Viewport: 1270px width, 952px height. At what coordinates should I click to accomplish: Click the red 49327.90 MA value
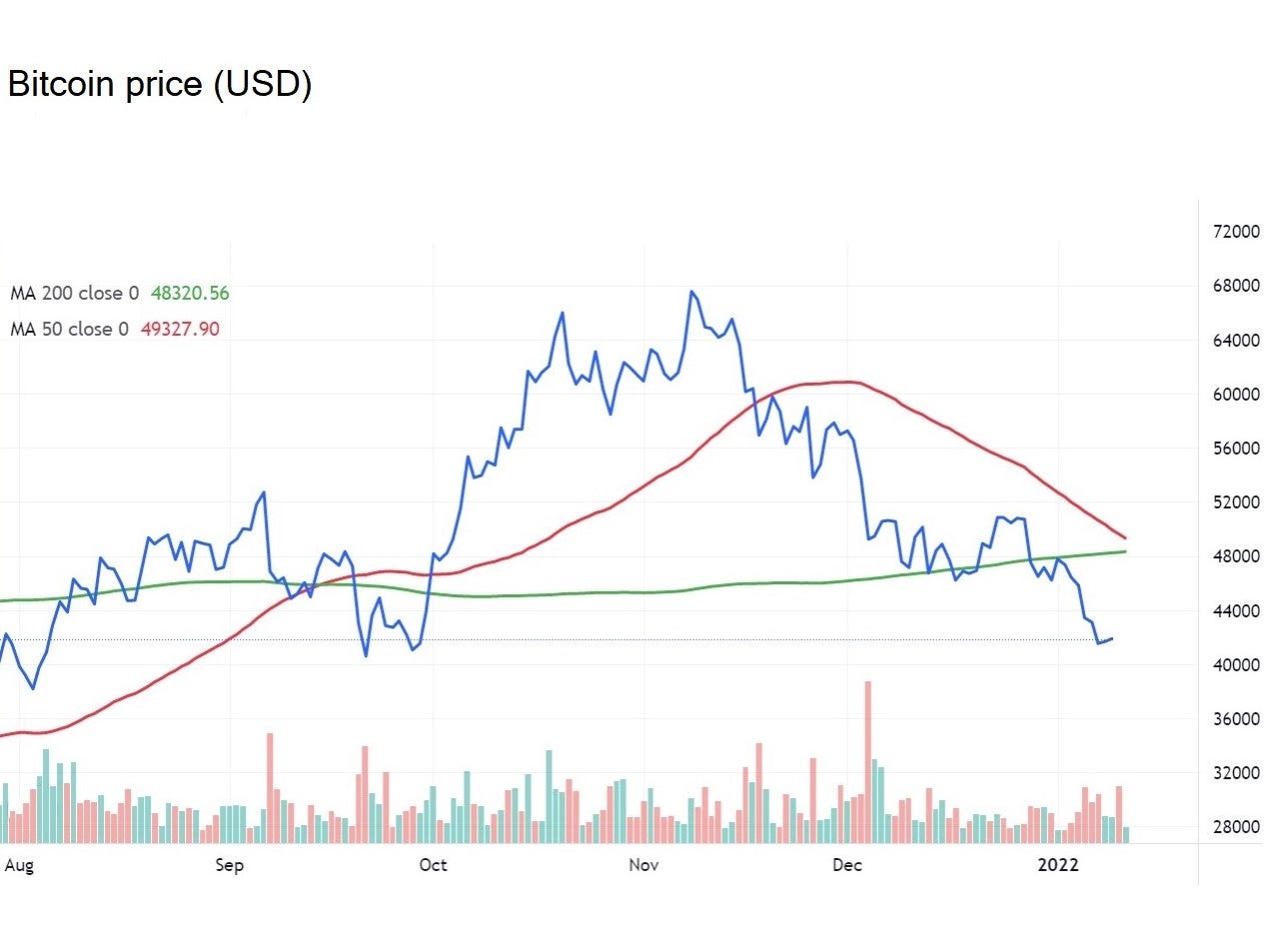[x=180, y=330]
